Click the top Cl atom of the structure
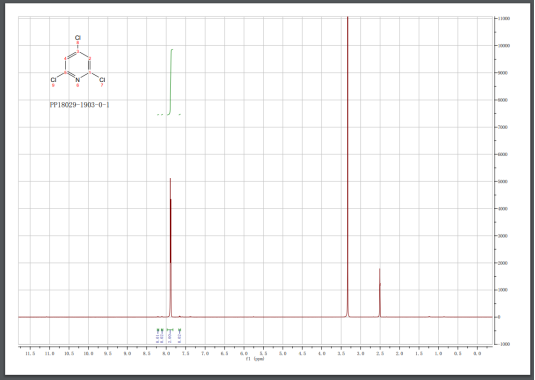This screenshot has height=380, width=535. coord(78,38)
